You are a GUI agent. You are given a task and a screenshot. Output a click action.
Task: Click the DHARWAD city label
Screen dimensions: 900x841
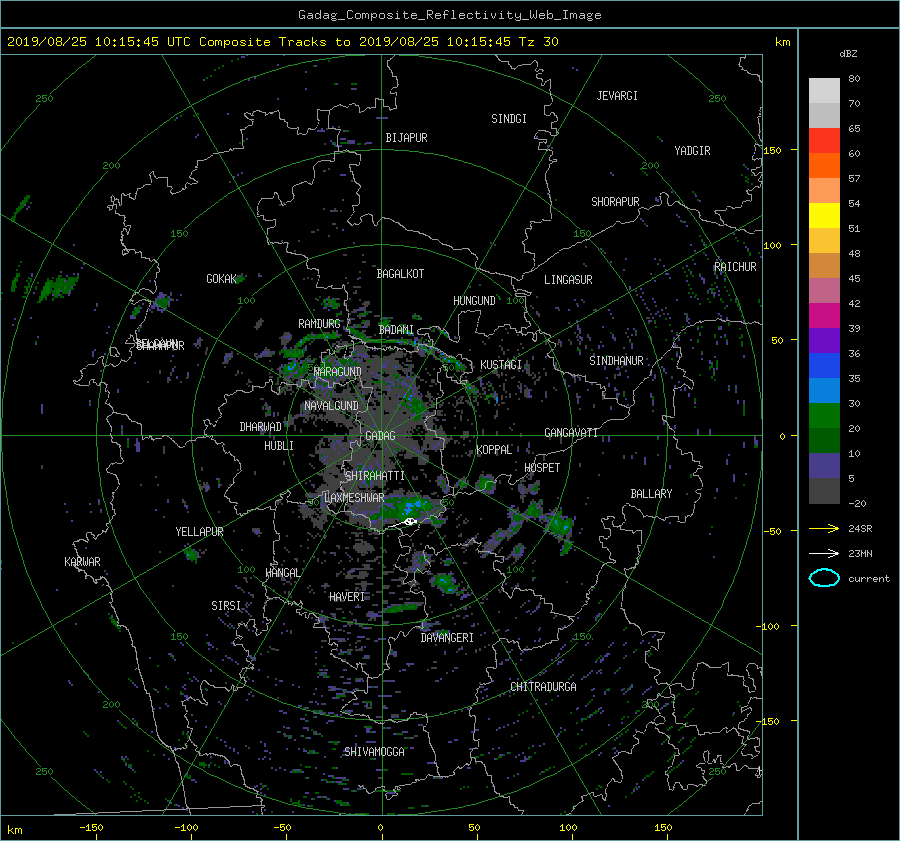tap(261, 427)
